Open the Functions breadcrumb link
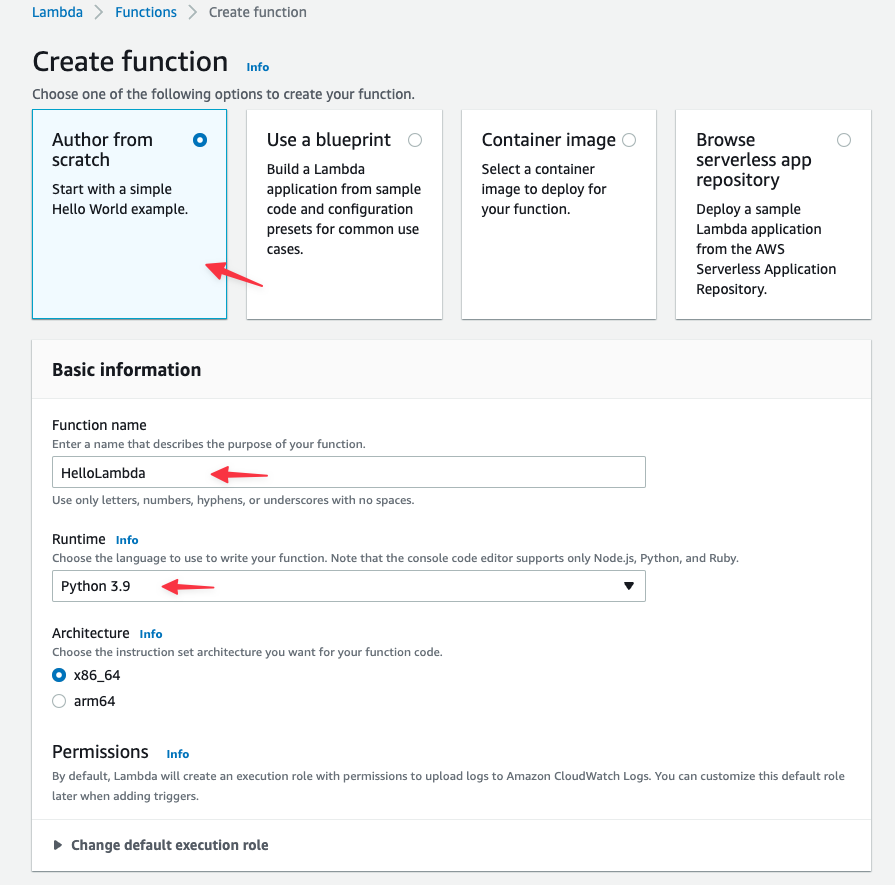 [146, 12]
